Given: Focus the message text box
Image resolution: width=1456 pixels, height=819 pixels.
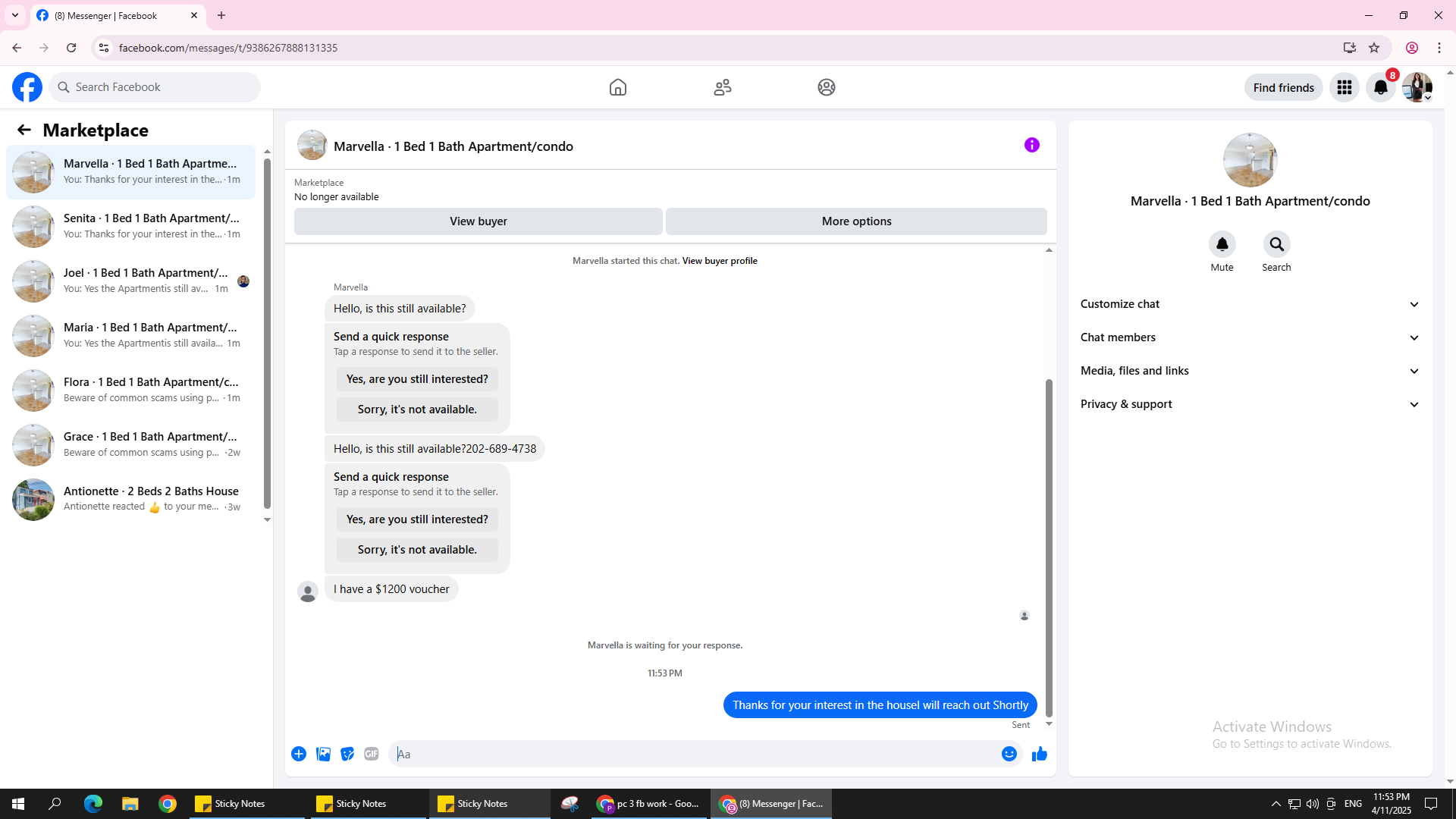Looking at the screenshot, I should tap(698, 754).
